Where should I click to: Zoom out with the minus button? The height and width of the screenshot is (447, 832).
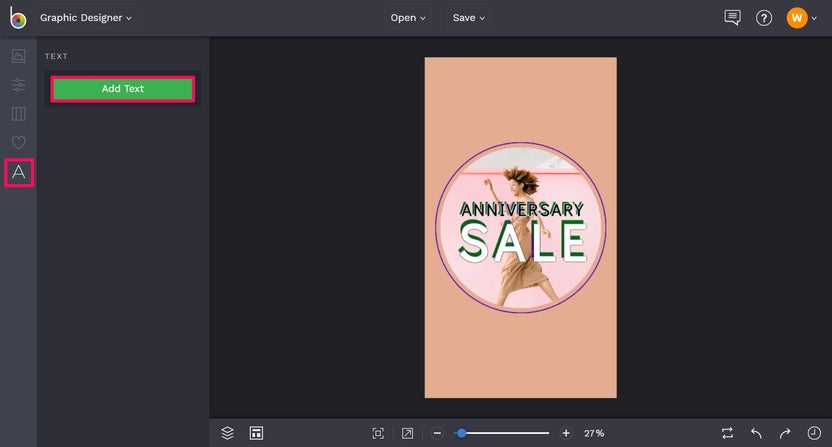point(437,433)
